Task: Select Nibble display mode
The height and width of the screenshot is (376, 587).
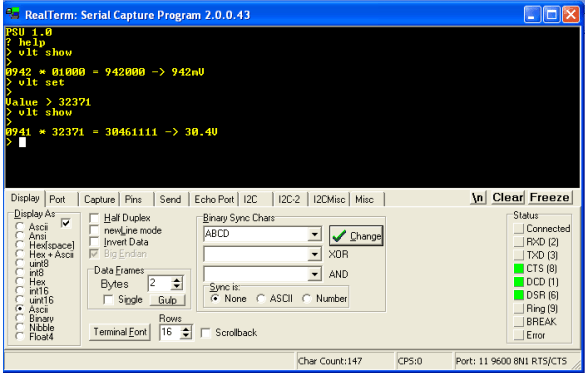Action: point(19,328)
